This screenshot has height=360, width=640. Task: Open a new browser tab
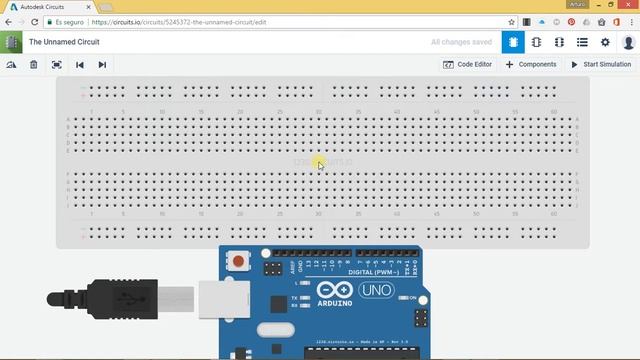click(x=106, y=7)
